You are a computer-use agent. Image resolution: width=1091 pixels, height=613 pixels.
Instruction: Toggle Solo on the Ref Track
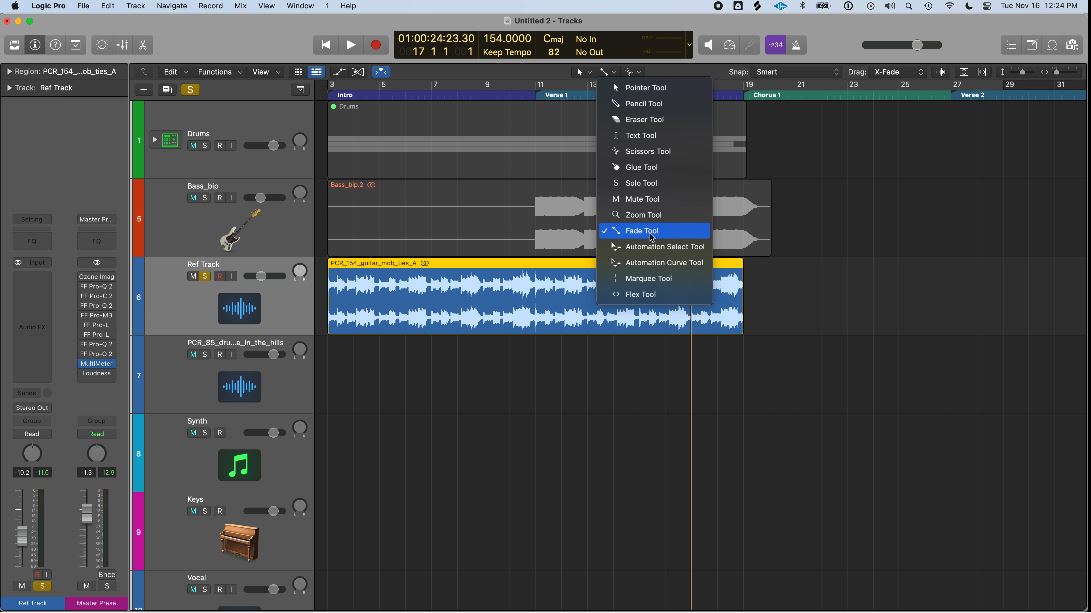[x=205, y=276]
